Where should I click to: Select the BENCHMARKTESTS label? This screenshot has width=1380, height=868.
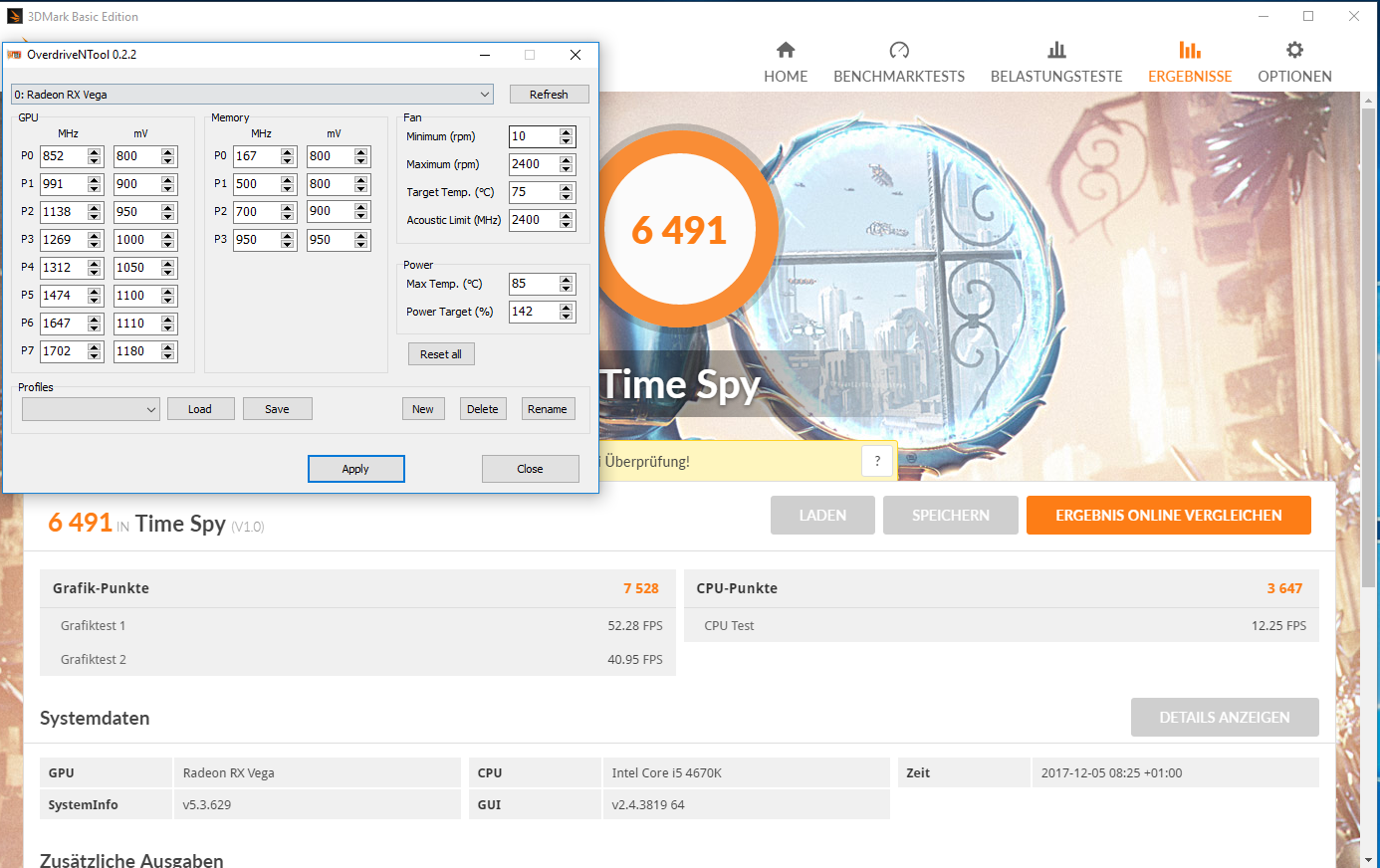[x=899, y=77]
